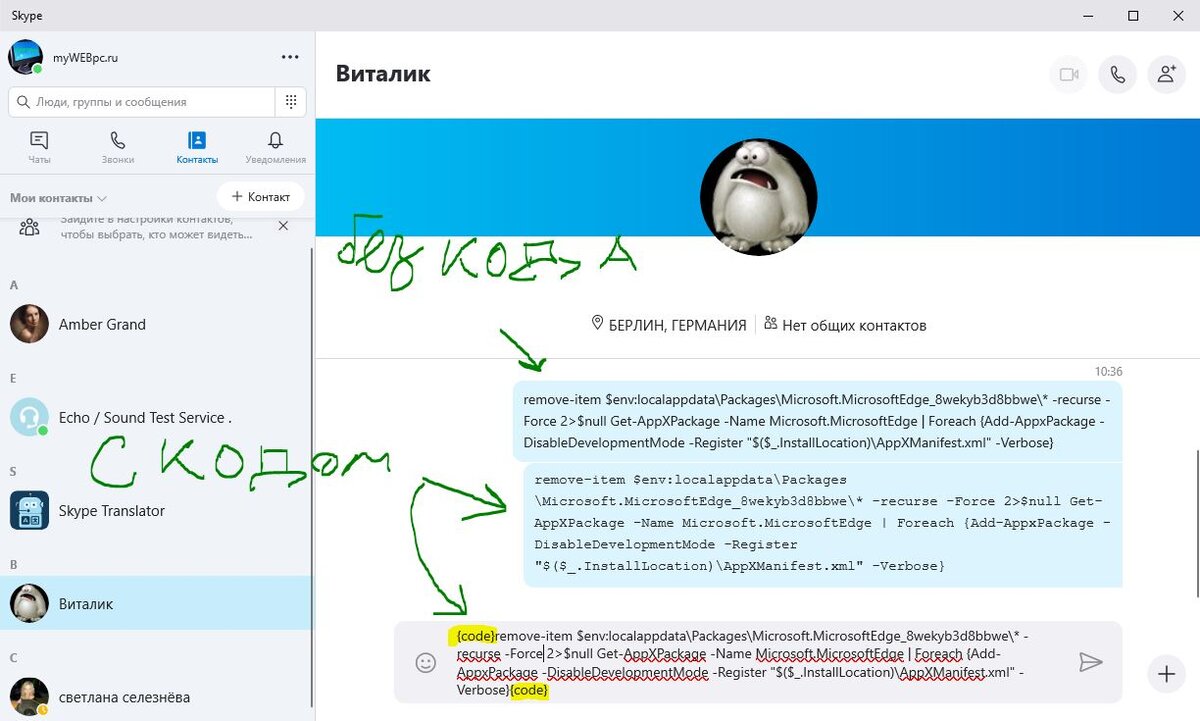Start an audio call with Виталик
This screenshot has height=721, width=1200.
pos(1118,75)
